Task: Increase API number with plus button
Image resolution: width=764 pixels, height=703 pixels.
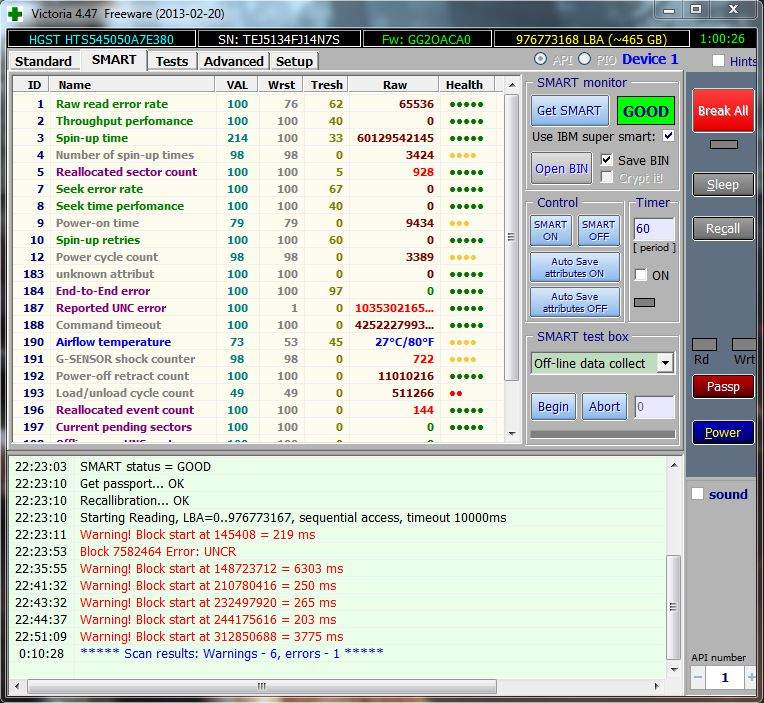Action: (751, 678)
